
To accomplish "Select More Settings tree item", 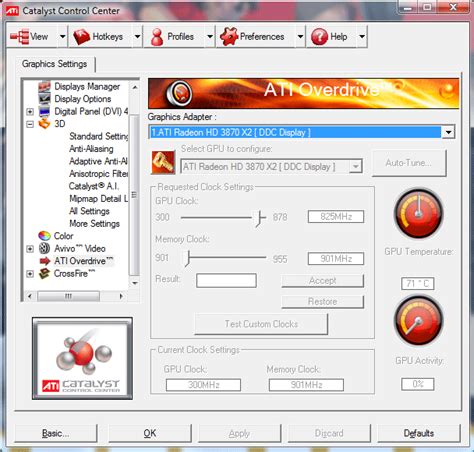I will [94, 224].
